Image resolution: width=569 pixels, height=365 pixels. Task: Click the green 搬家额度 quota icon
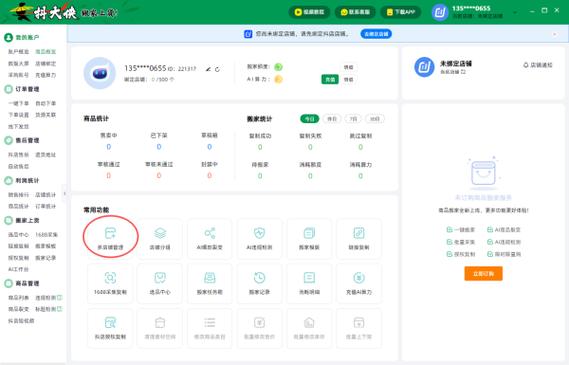pyautogui.click(x=278, y=67)
